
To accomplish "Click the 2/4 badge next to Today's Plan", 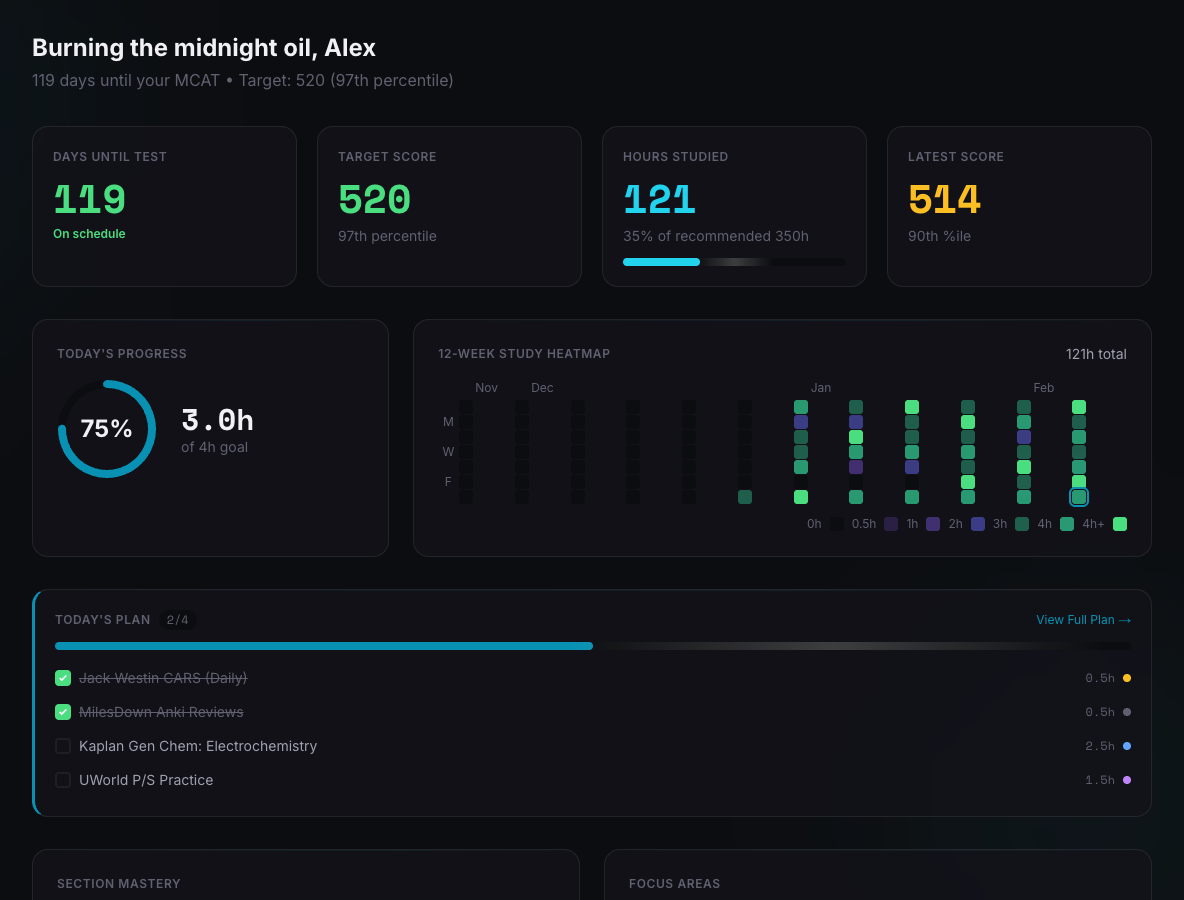I will pos(177,620).
